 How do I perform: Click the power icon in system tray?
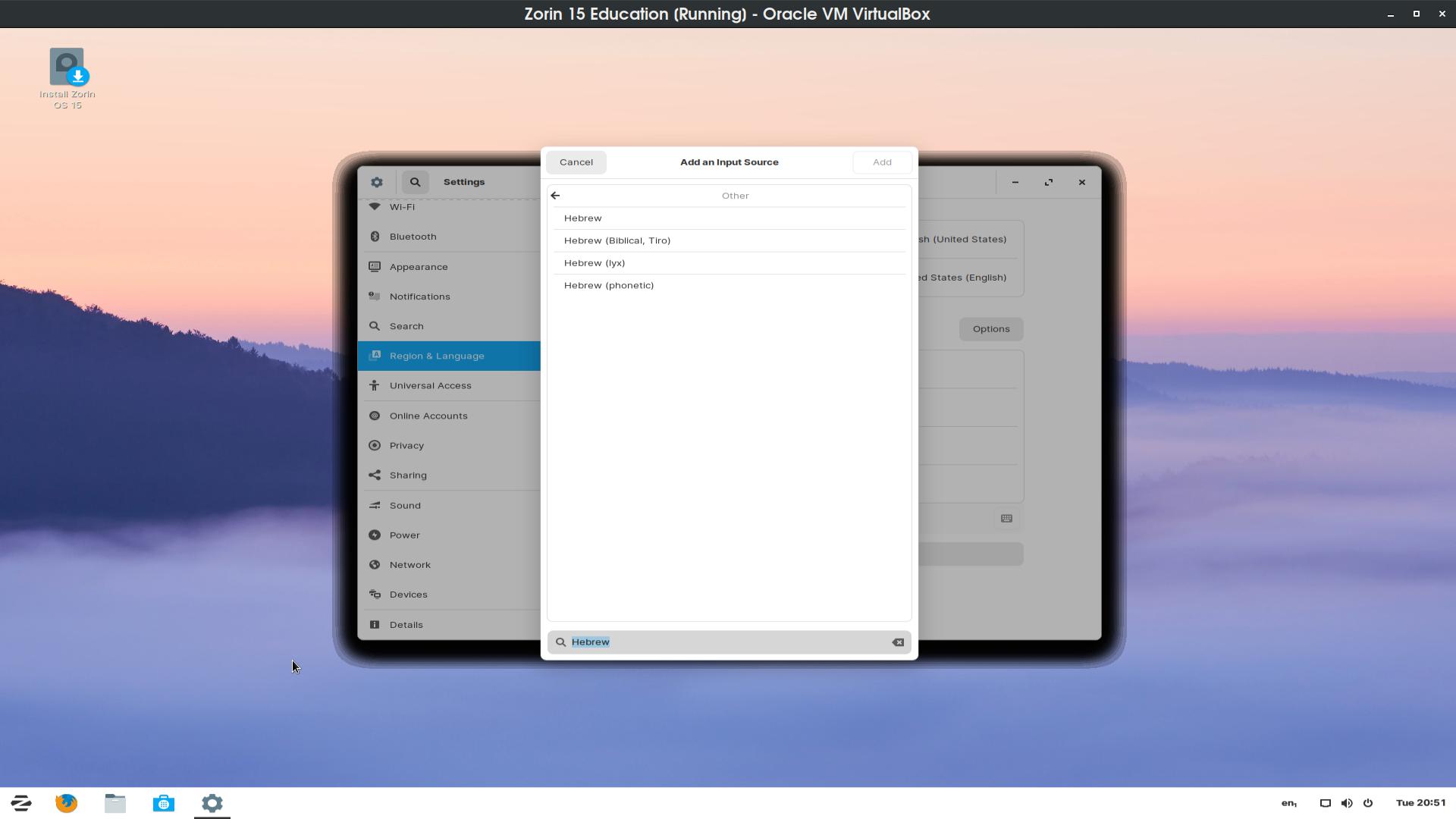tap(1368, 803)
